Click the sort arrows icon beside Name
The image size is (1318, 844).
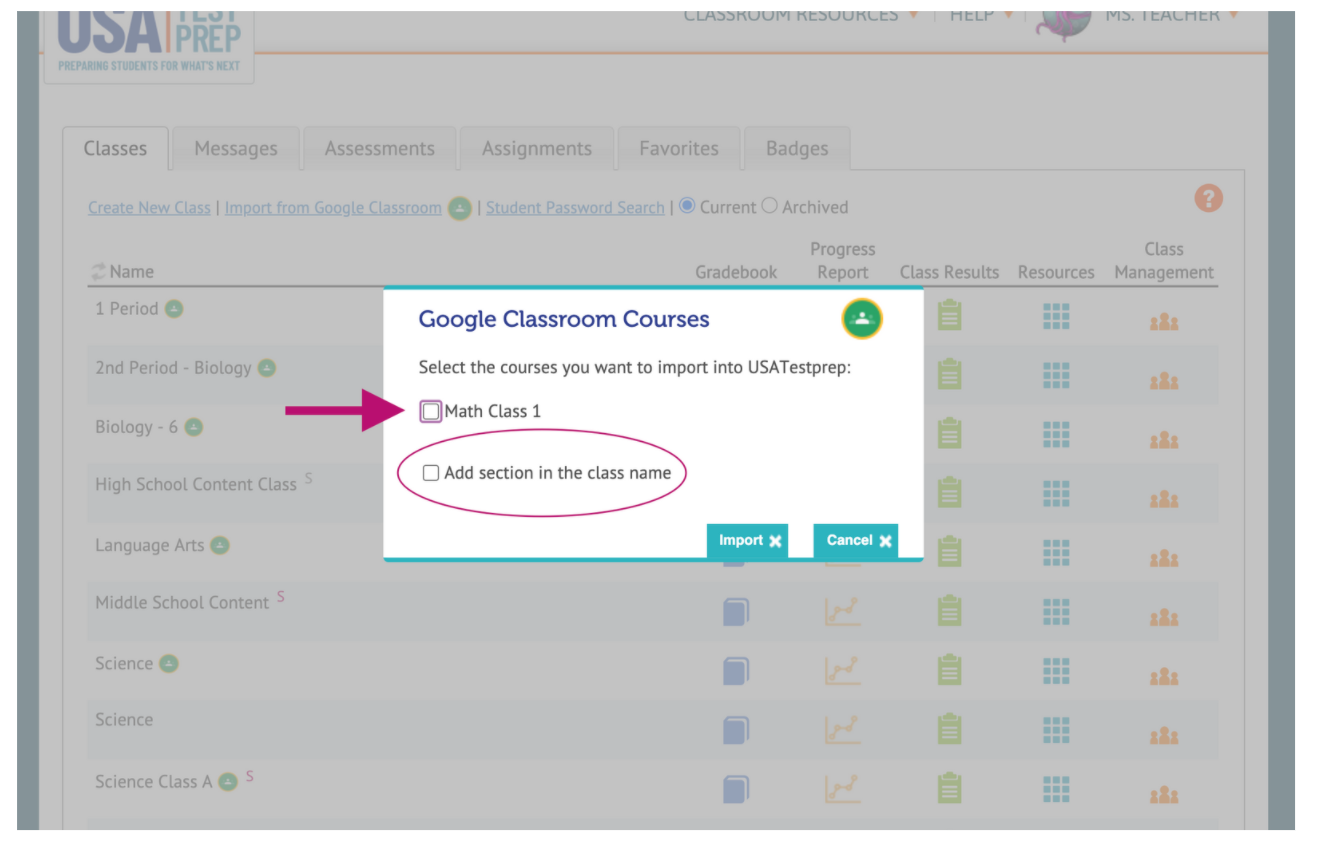coord(98,272)
